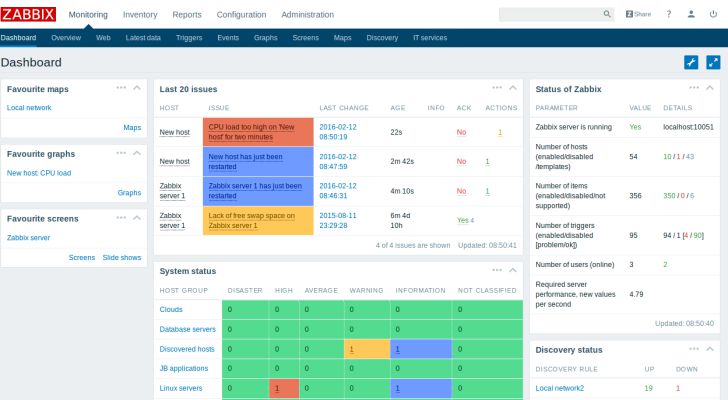Open the JB applications host group

[184, 368]
